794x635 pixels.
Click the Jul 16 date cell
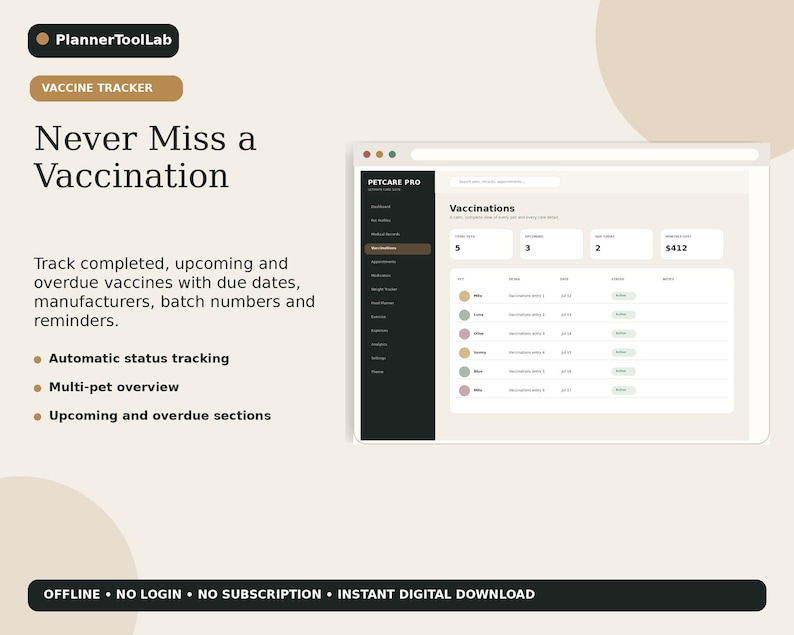coord(566,372)
